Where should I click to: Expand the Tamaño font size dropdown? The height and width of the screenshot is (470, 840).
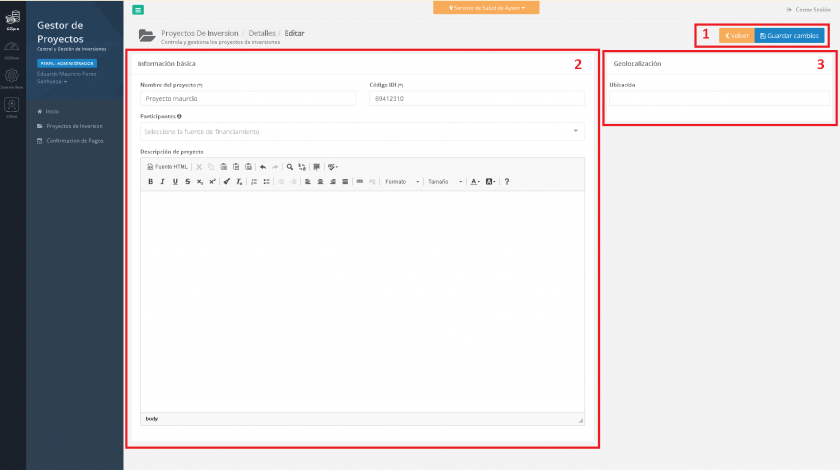[444, 181]
